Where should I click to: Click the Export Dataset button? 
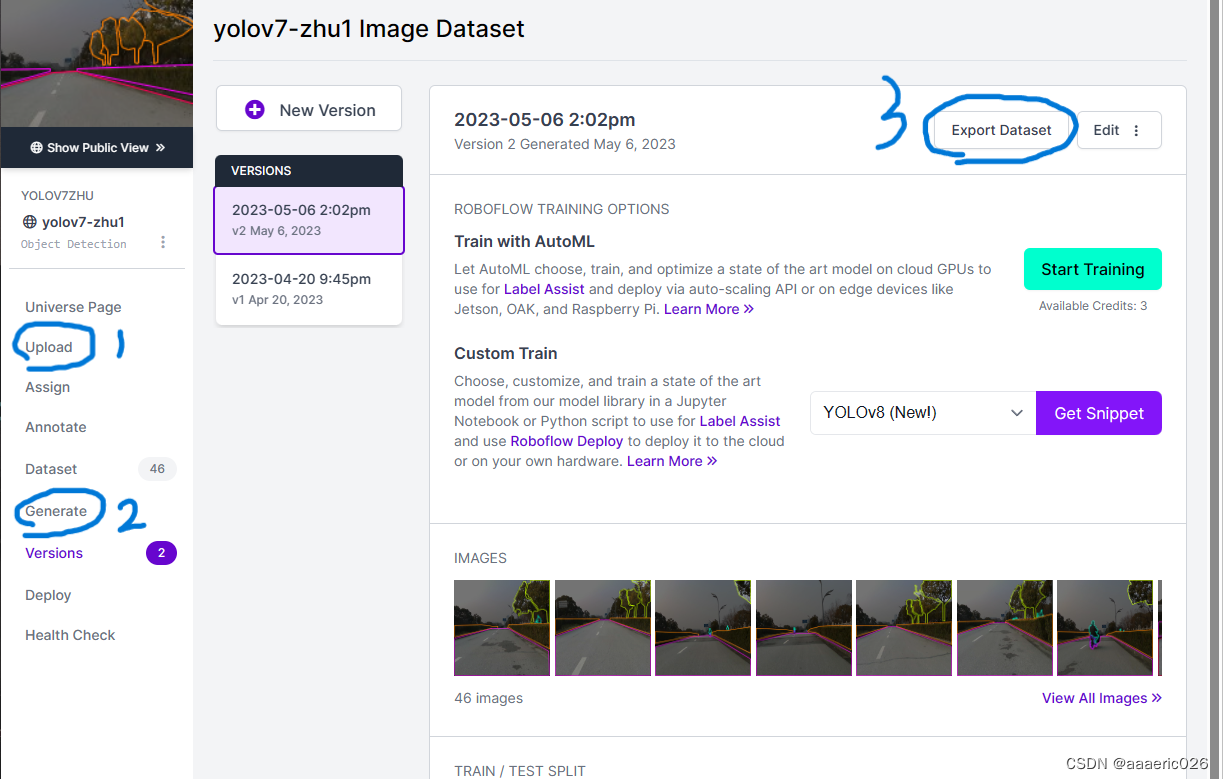coord(1001,130)
